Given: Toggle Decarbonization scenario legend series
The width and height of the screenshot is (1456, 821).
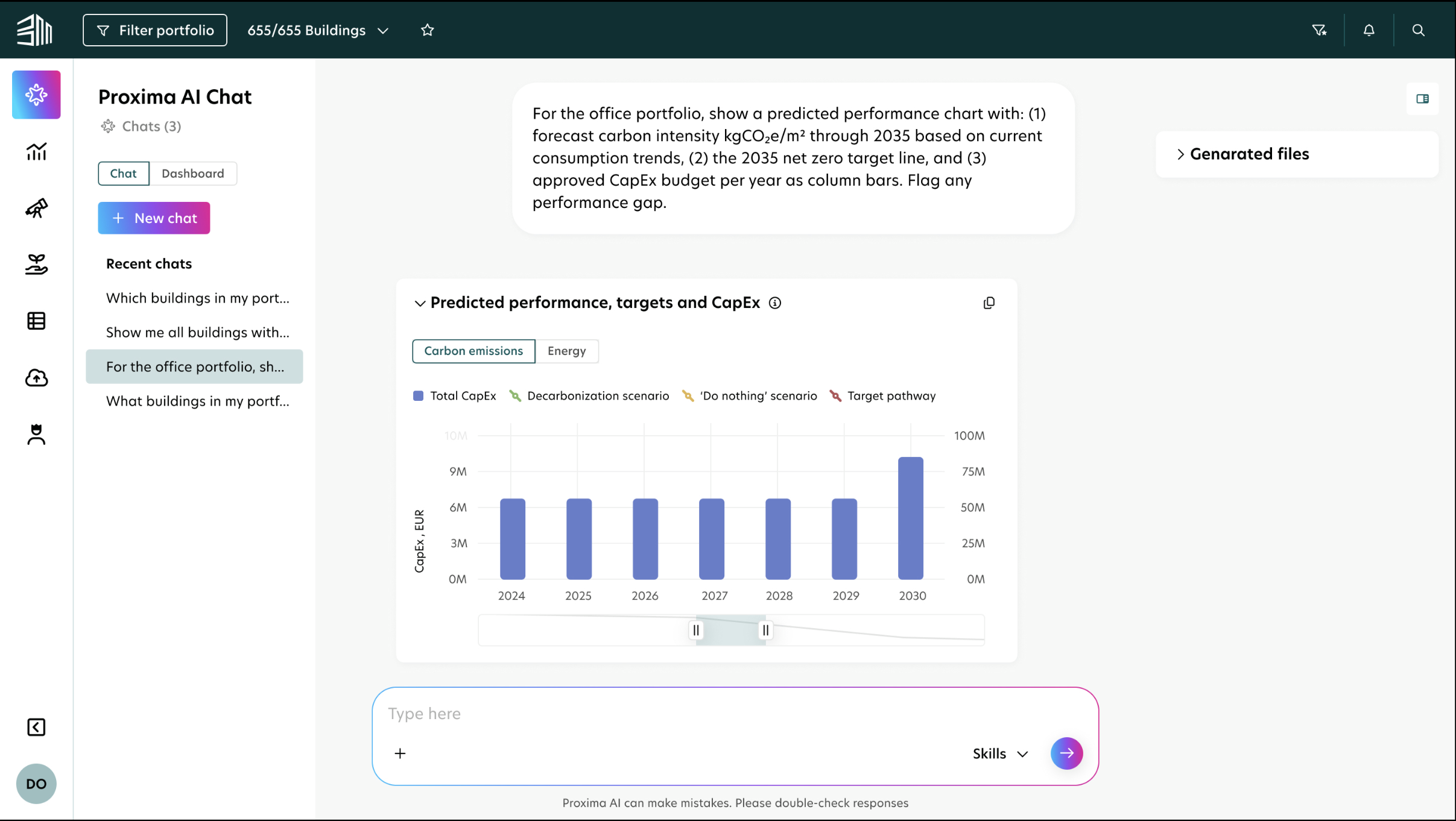Looking at the screenshot, I should pyautogui.click(x=589, y=396).
